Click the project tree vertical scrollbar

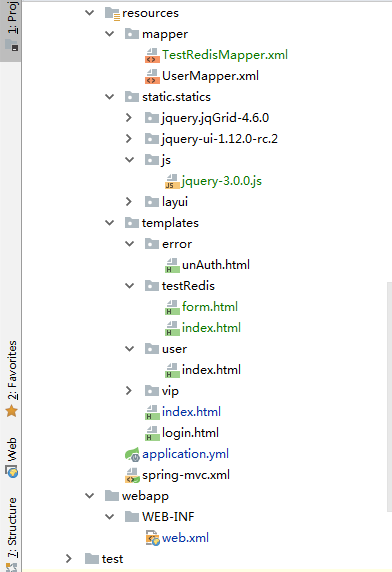(389, 397)
